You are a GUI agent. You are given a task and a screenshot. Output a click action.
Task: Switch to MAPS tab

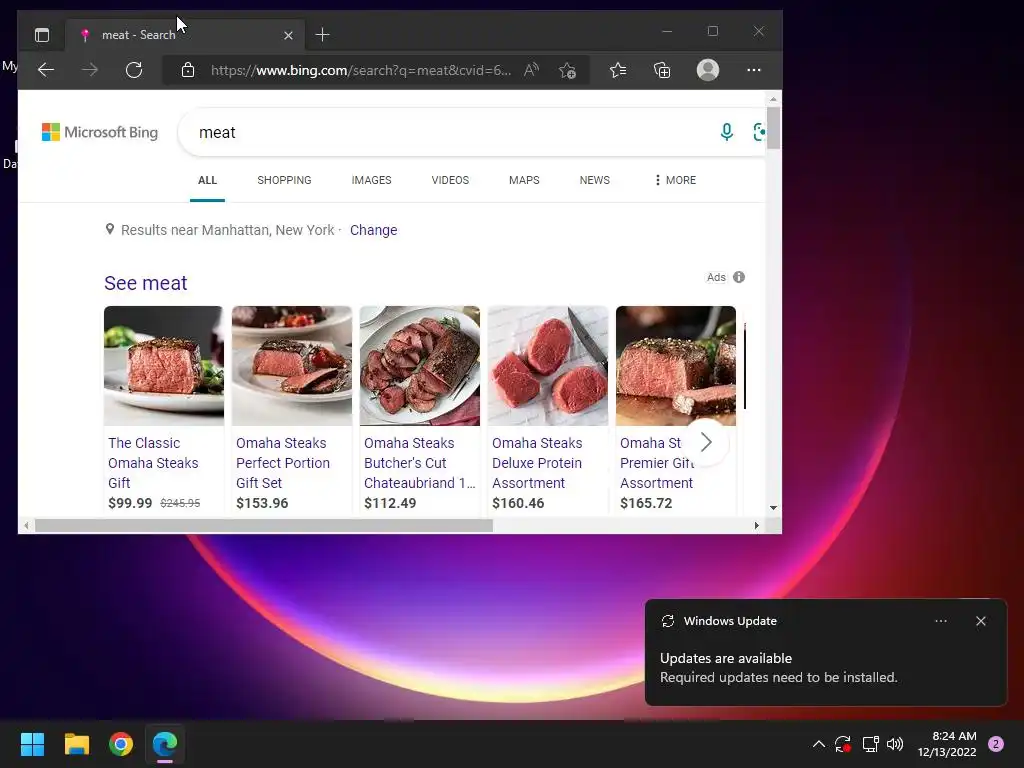click(x=524, y=180)
